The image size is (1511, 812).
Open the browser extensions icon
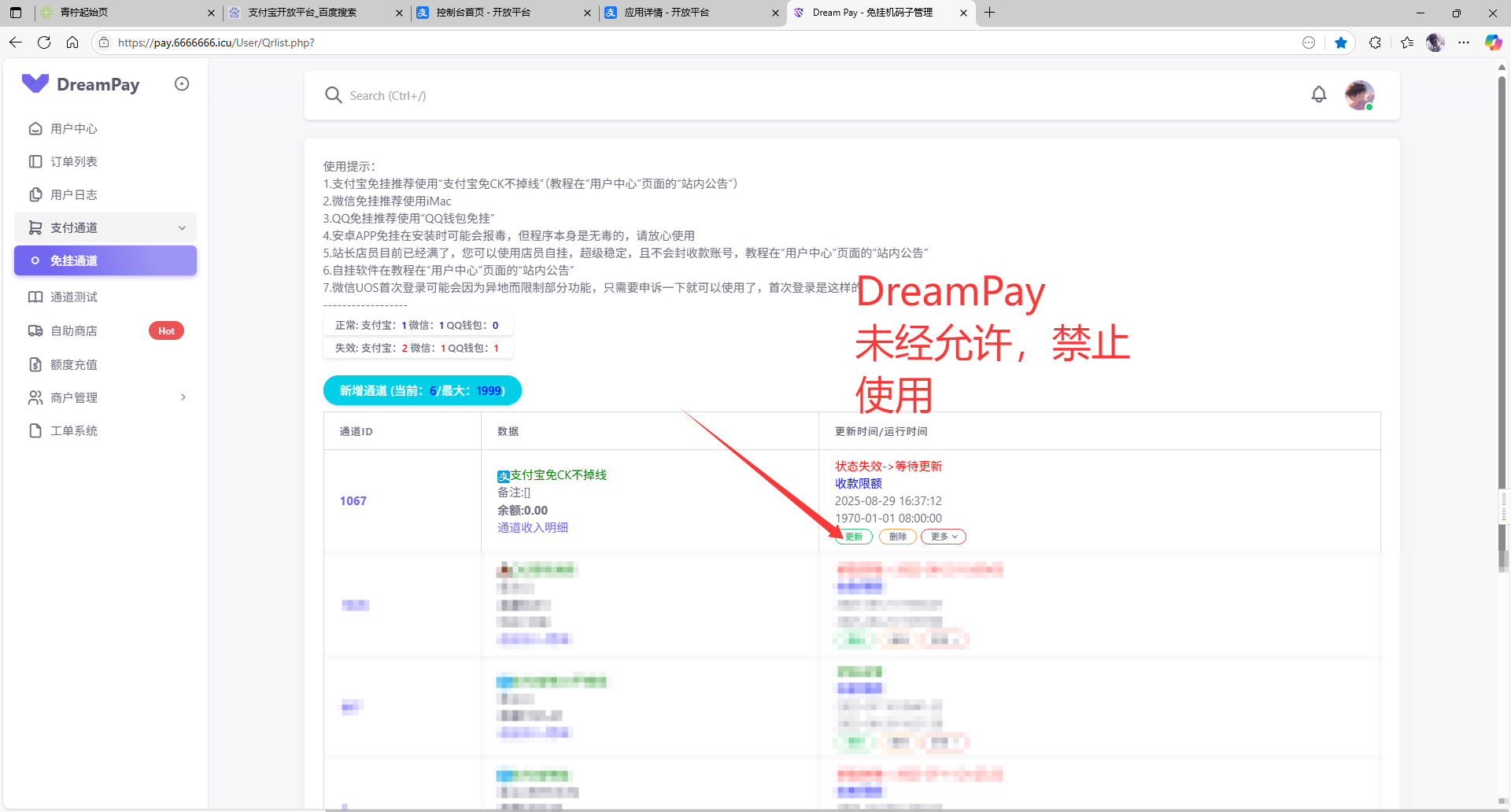click(x=1375, y=42)
